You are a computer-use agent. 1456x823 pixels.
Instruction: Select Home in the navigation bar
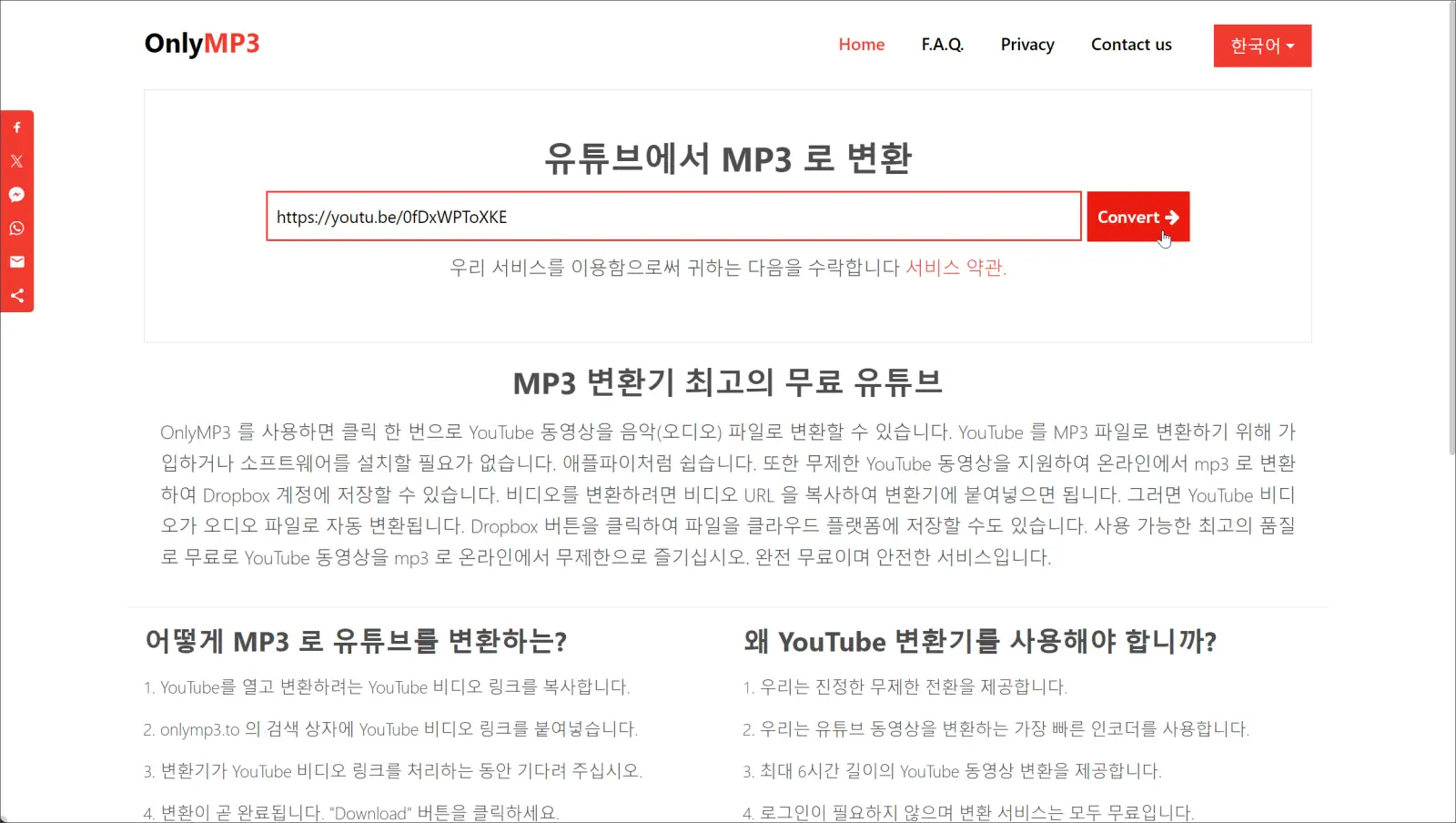861,44
